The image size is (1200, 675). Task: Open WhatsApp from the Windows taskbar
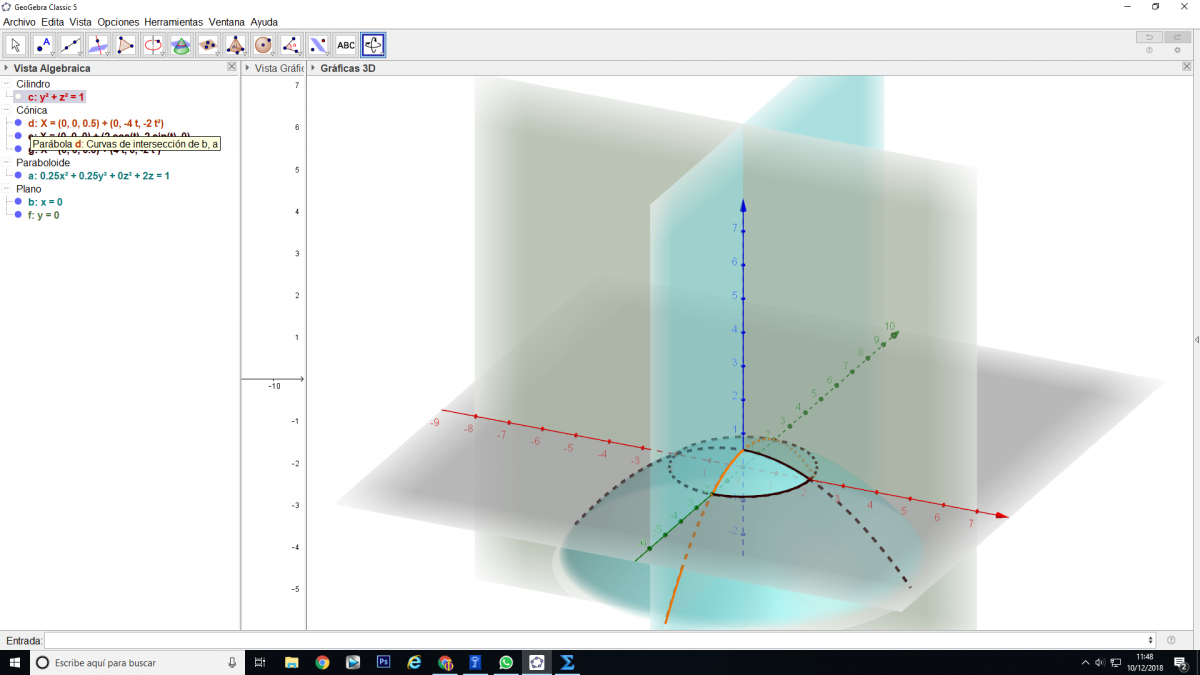[506, 662]
